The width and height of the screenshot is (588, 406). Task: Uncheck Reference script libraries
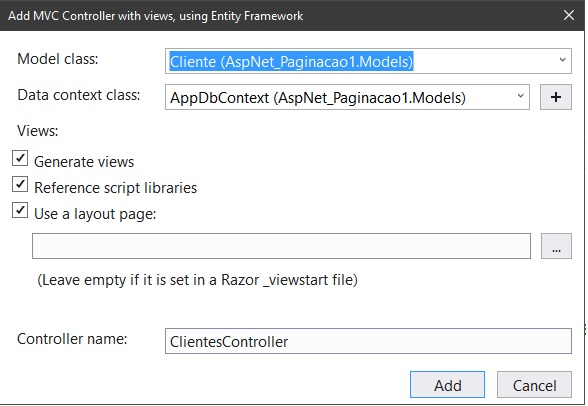pyautogui.click(x=20, y=184)
